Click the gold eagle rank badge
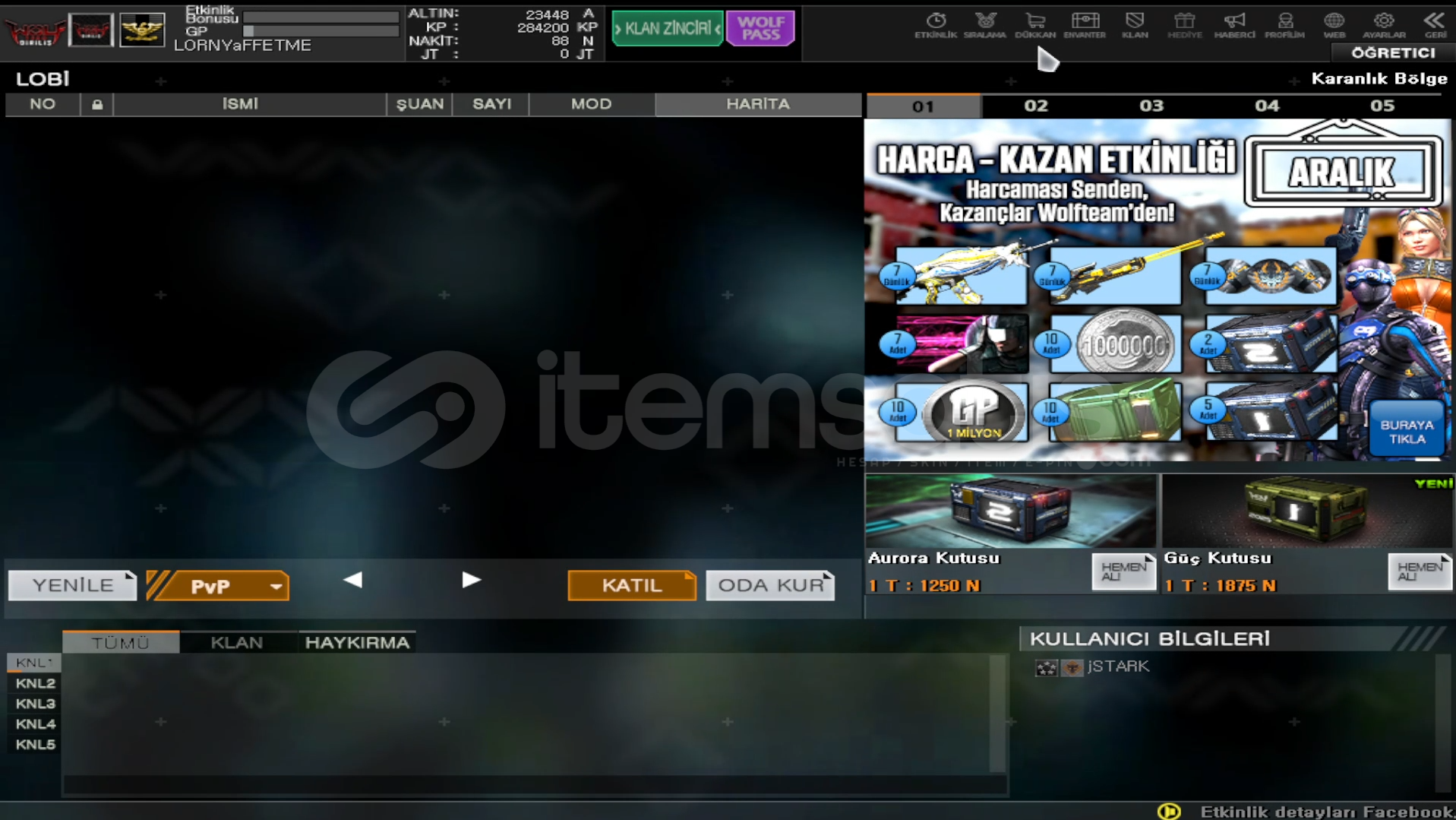Screen dimensions: 1456x820 (142, 30)
